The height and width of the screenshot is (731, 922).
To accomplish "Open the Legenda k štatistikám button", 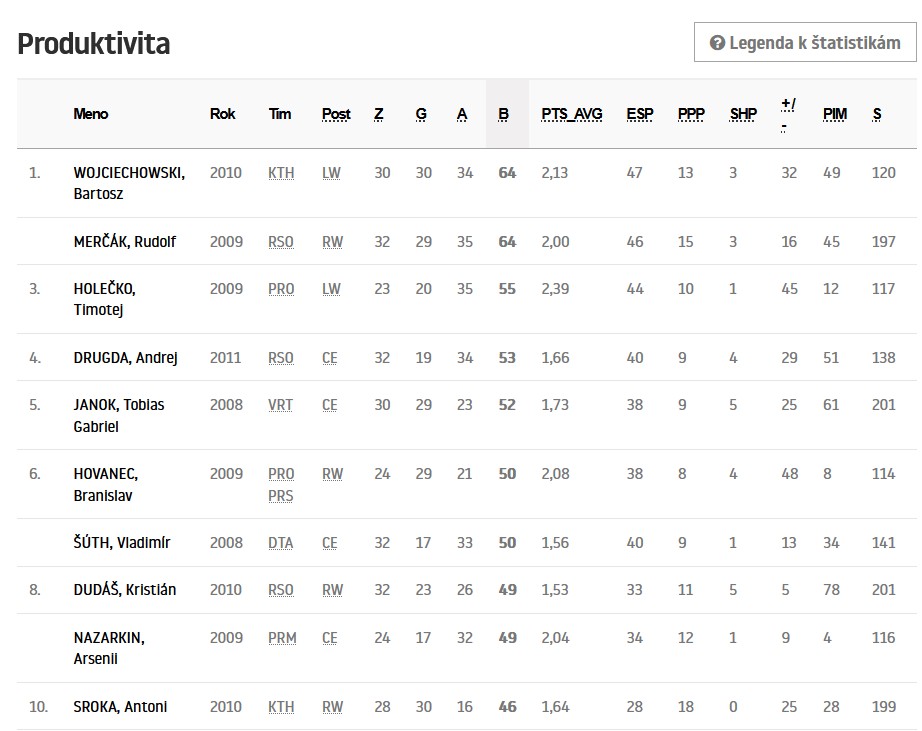I will point(804,43).
